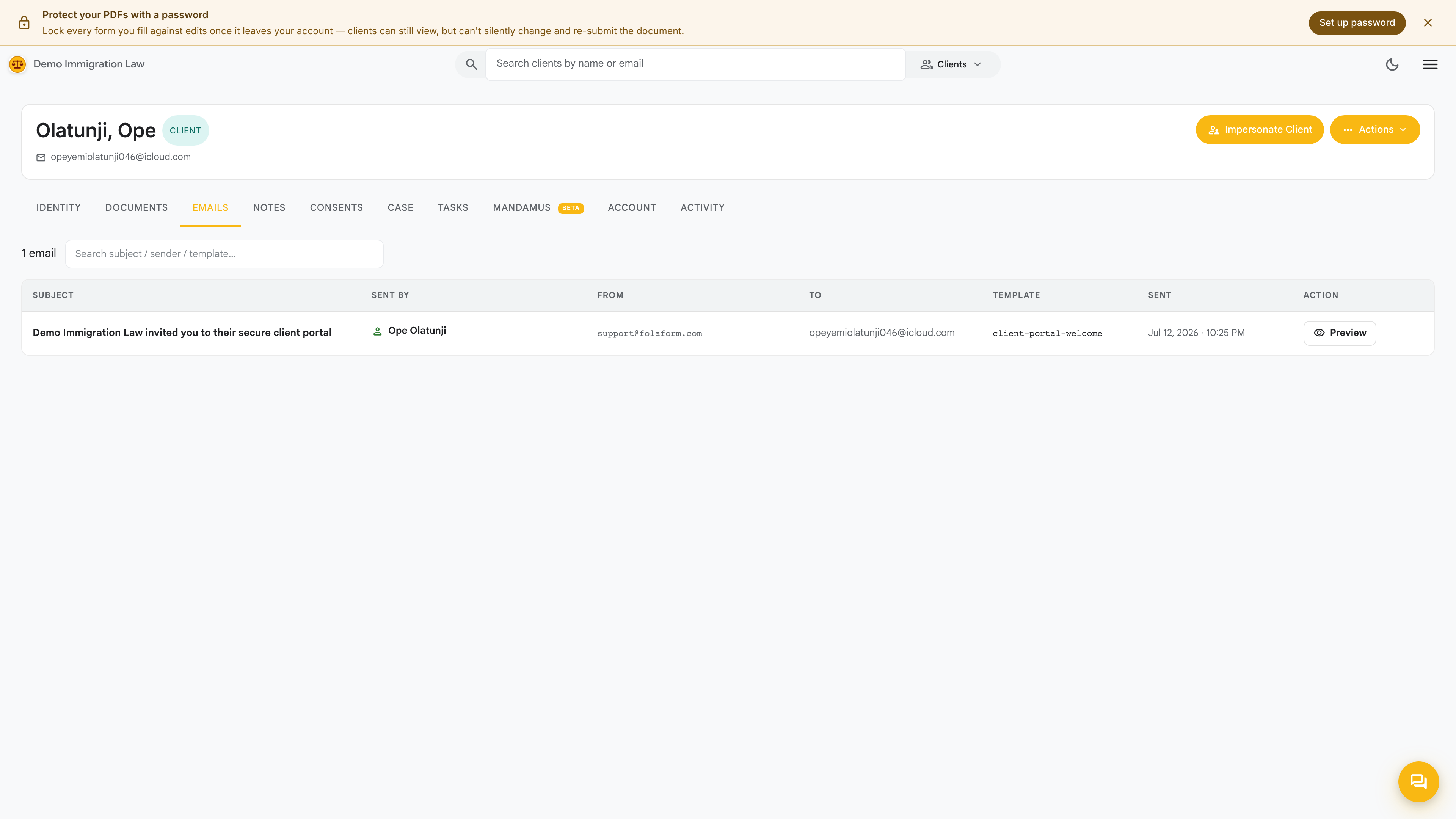Click the client email opeyemiolatunji046@icloud.com in header
This screenshot has width=1456, height=819.
(x=121, y=157)
